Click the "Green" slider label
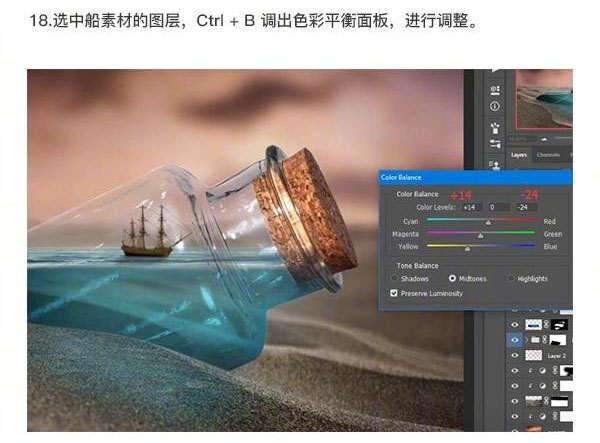Image resolution: width=600 pixels, height=443 pixels. pos(553,234)
